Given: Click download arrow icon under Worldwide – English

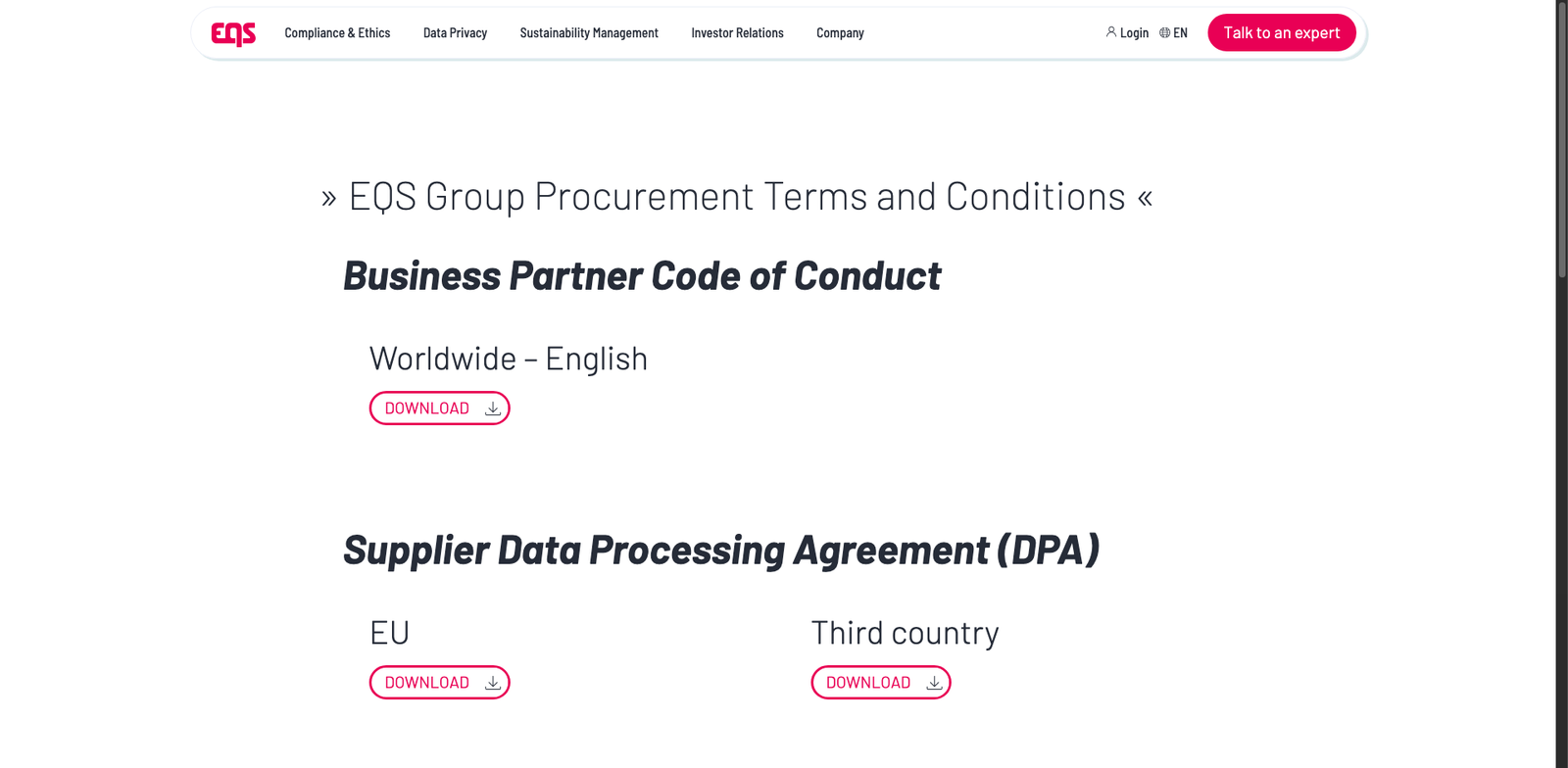Looking at the screenshot, I should [x=493, y=408].
